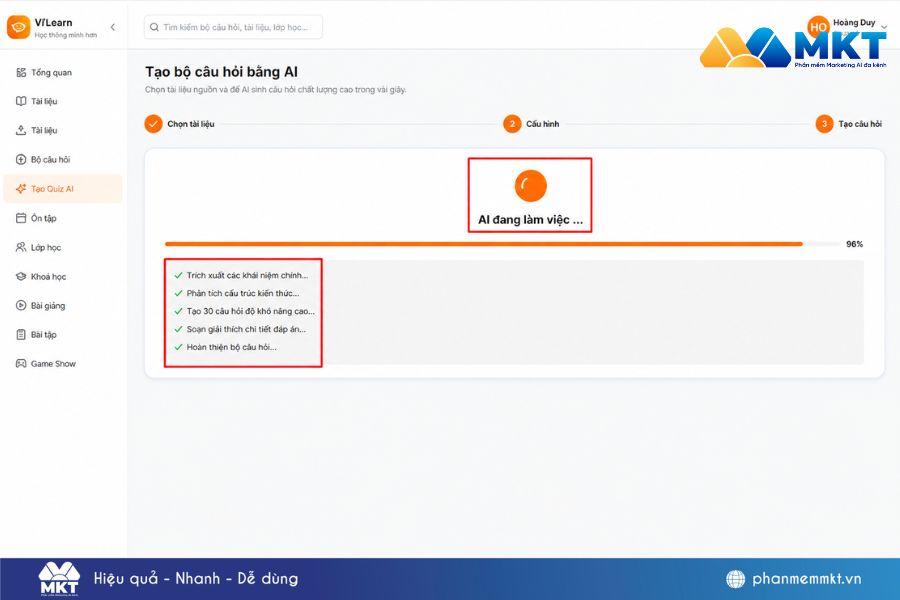Image resolution: width=900 pixels, height=600 pixels.
Task: Go to Lớp học
Action: tap(63, 247)
